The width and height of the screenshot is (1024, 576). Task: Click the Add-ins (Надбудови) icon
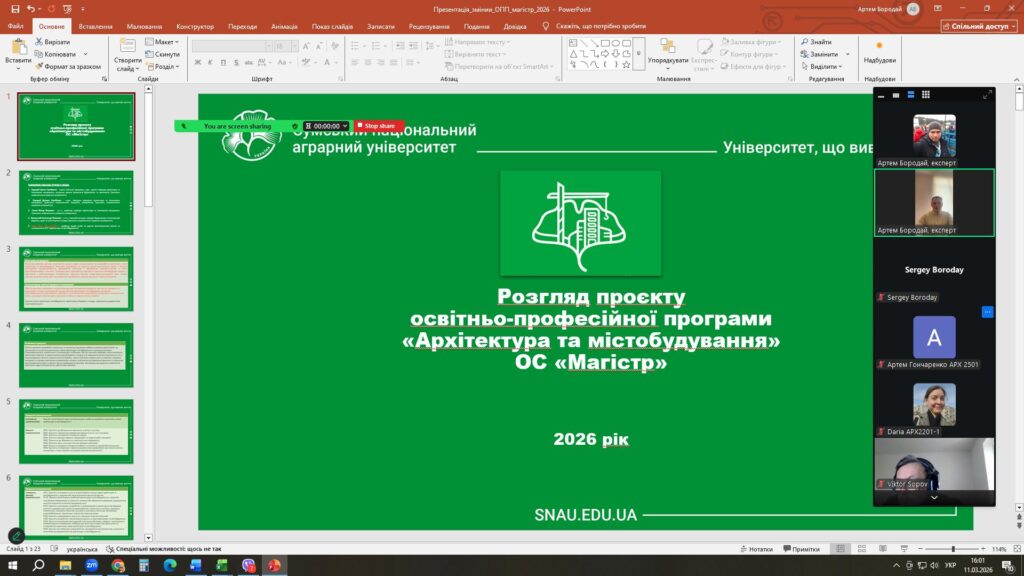coord(879,50)
